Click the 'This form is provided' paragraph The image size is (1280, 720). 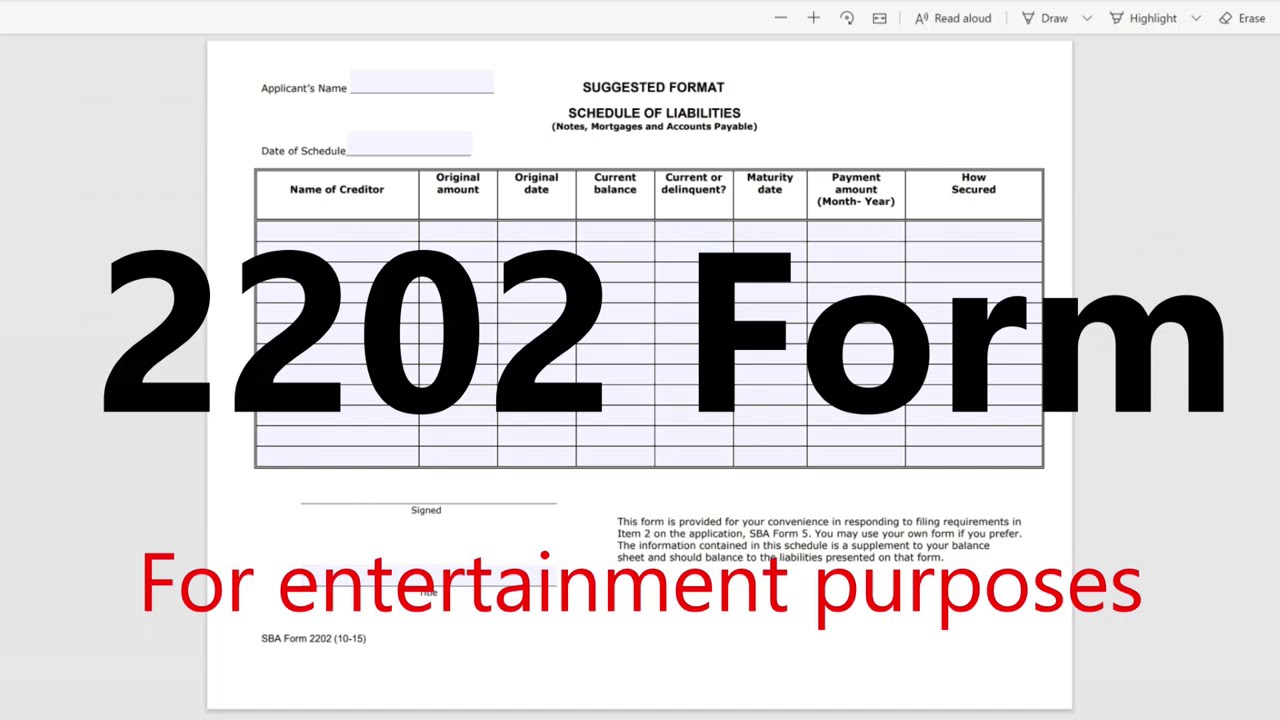pyautogui.click(x=819, y=539)
